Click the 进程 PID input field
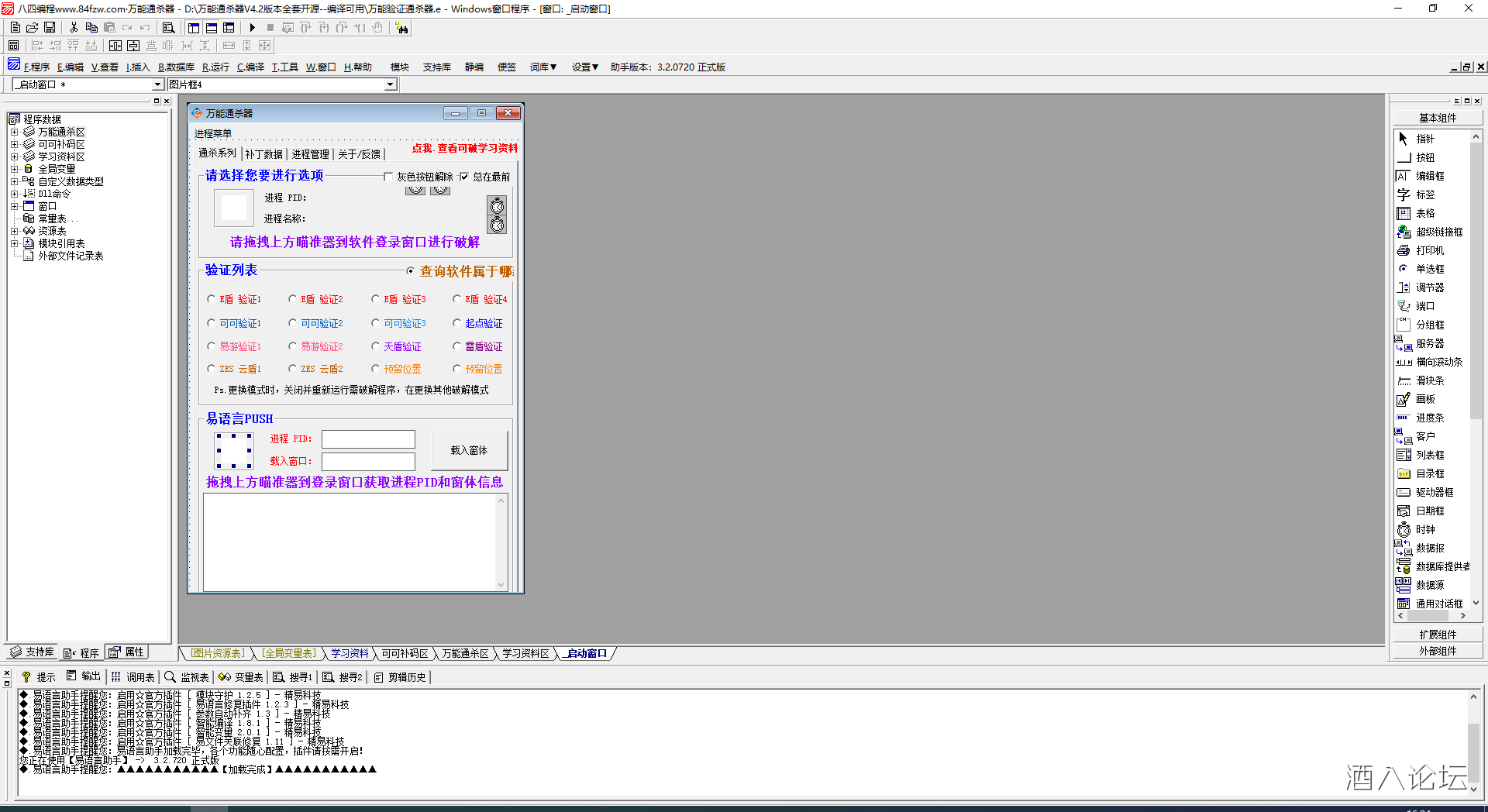 [368, 439]
